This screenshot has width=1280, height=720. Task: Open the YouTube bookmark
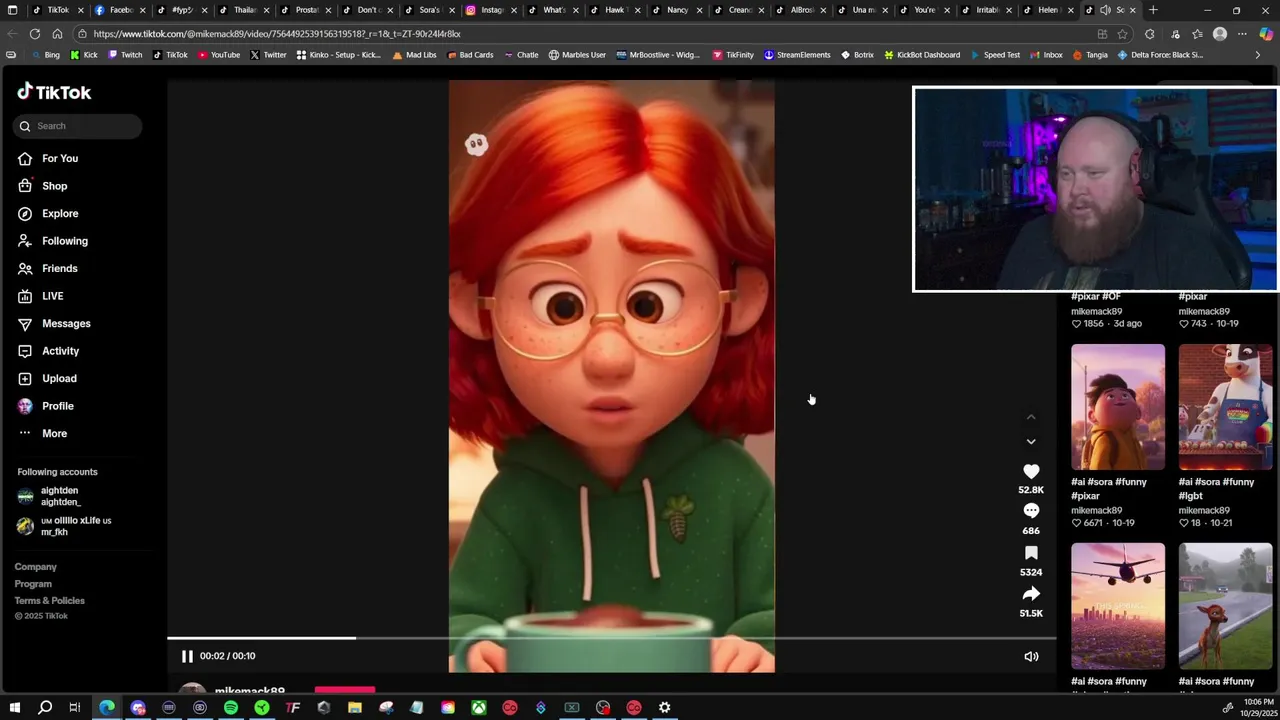click(219, 55)
